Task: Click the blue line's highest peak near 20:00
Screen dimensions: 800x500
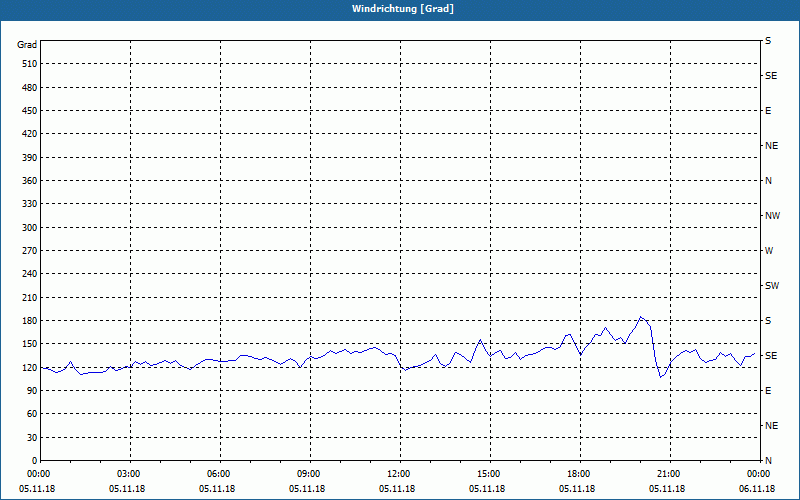Action: (641, 317)
